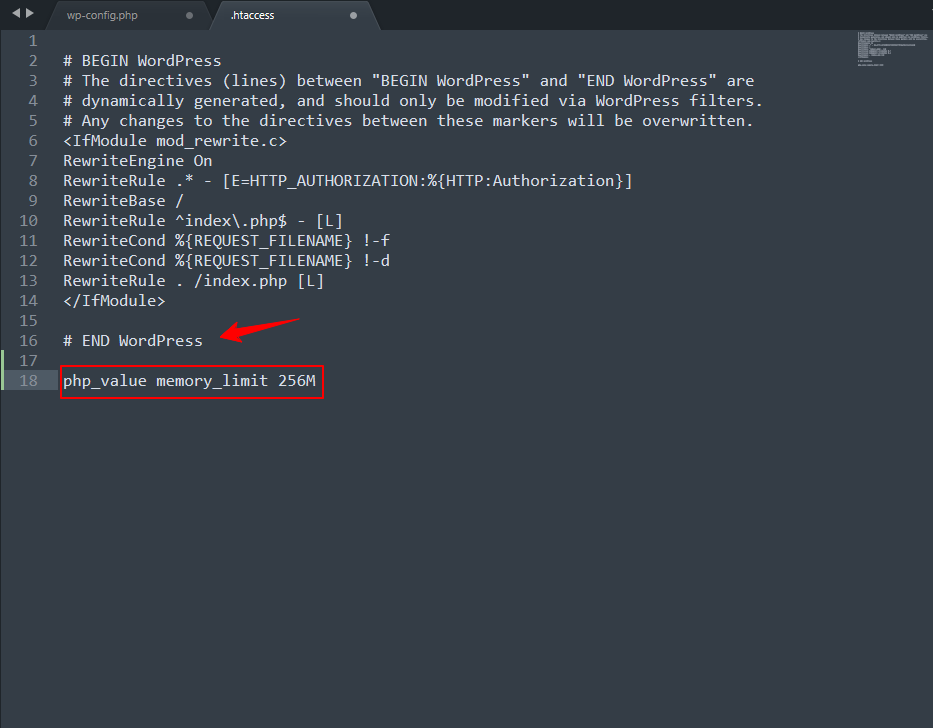Viewport: 933px width, 728px height.
Task: Click the RewriteCond line ending '!-f'
Action: 227,241
